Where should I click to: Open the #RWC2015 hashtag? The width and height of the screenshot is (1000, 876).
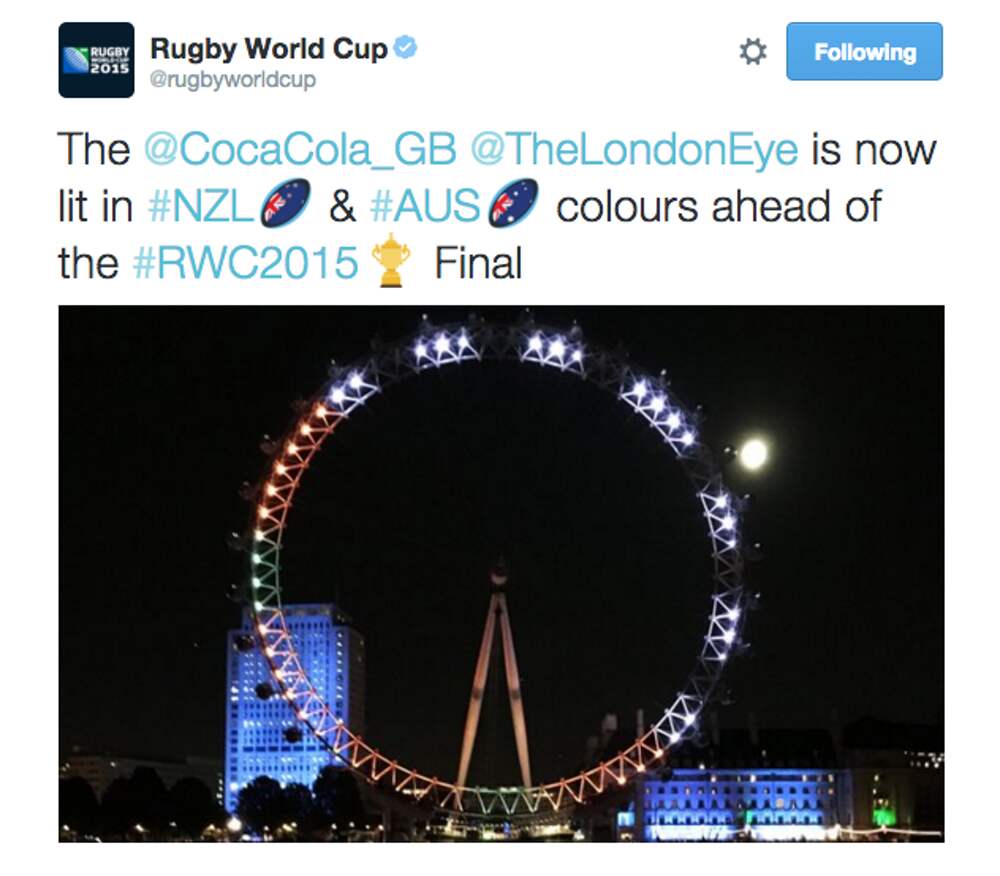click(x=246, y=263)
